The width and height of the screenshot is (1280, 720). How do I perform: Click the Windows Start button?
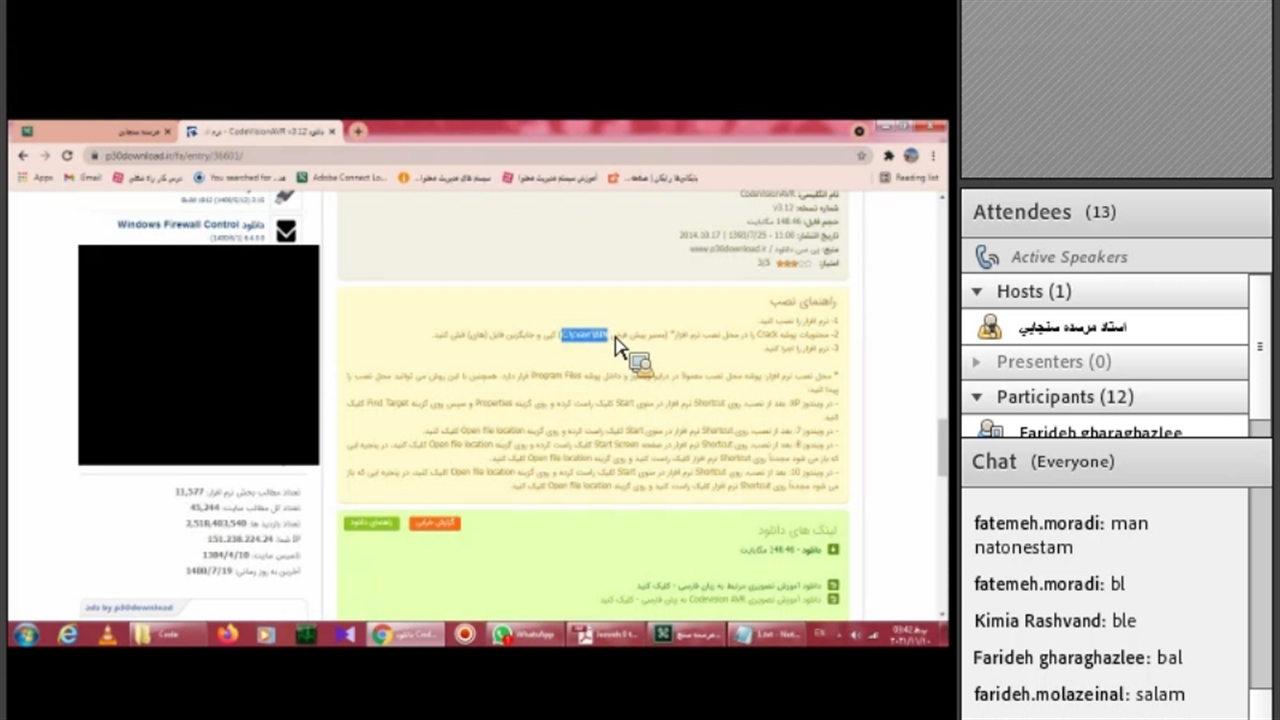coord(26,635)
